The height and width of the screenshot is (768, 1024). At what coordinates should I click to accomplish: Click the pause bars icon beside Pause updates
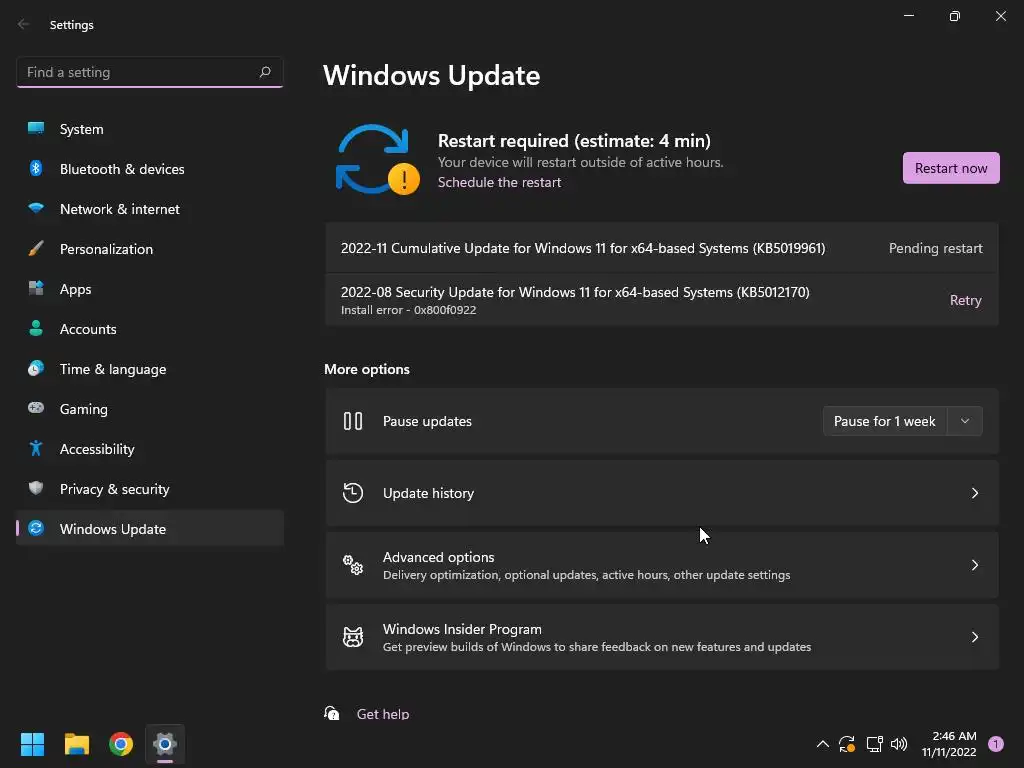tap(353, 421)
